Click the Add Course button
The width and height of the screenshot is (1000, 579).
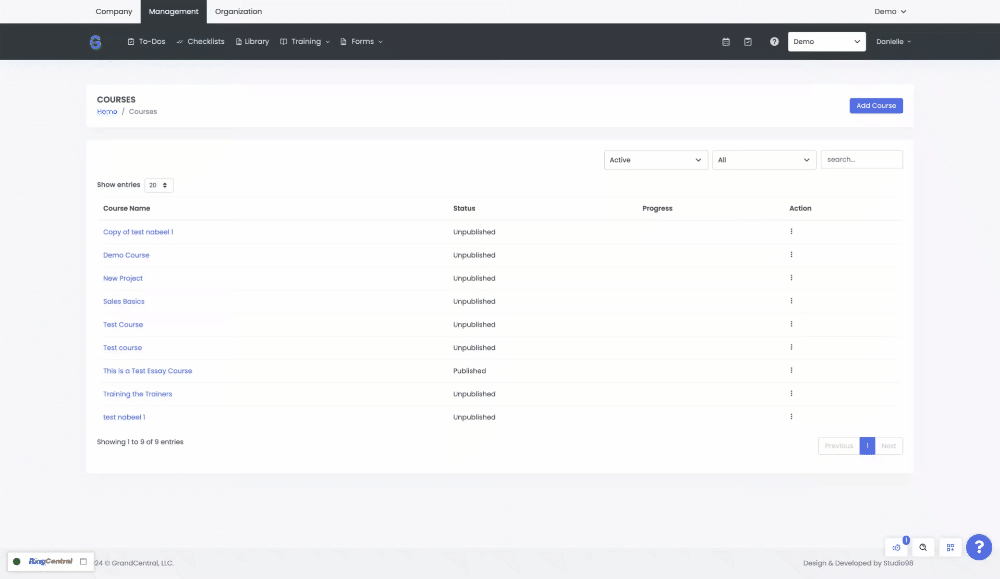pos(876,105)
